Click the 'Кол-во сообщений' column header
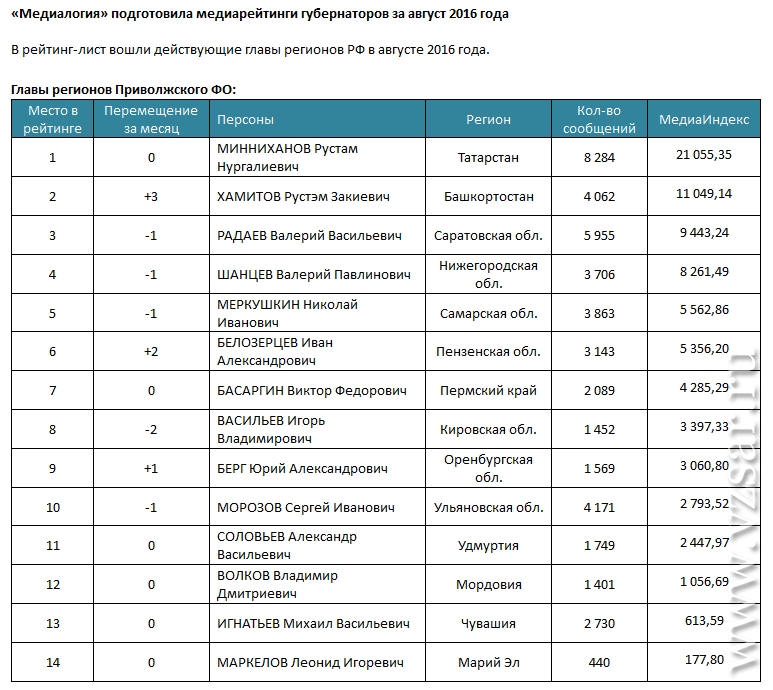 click(599, 119)
